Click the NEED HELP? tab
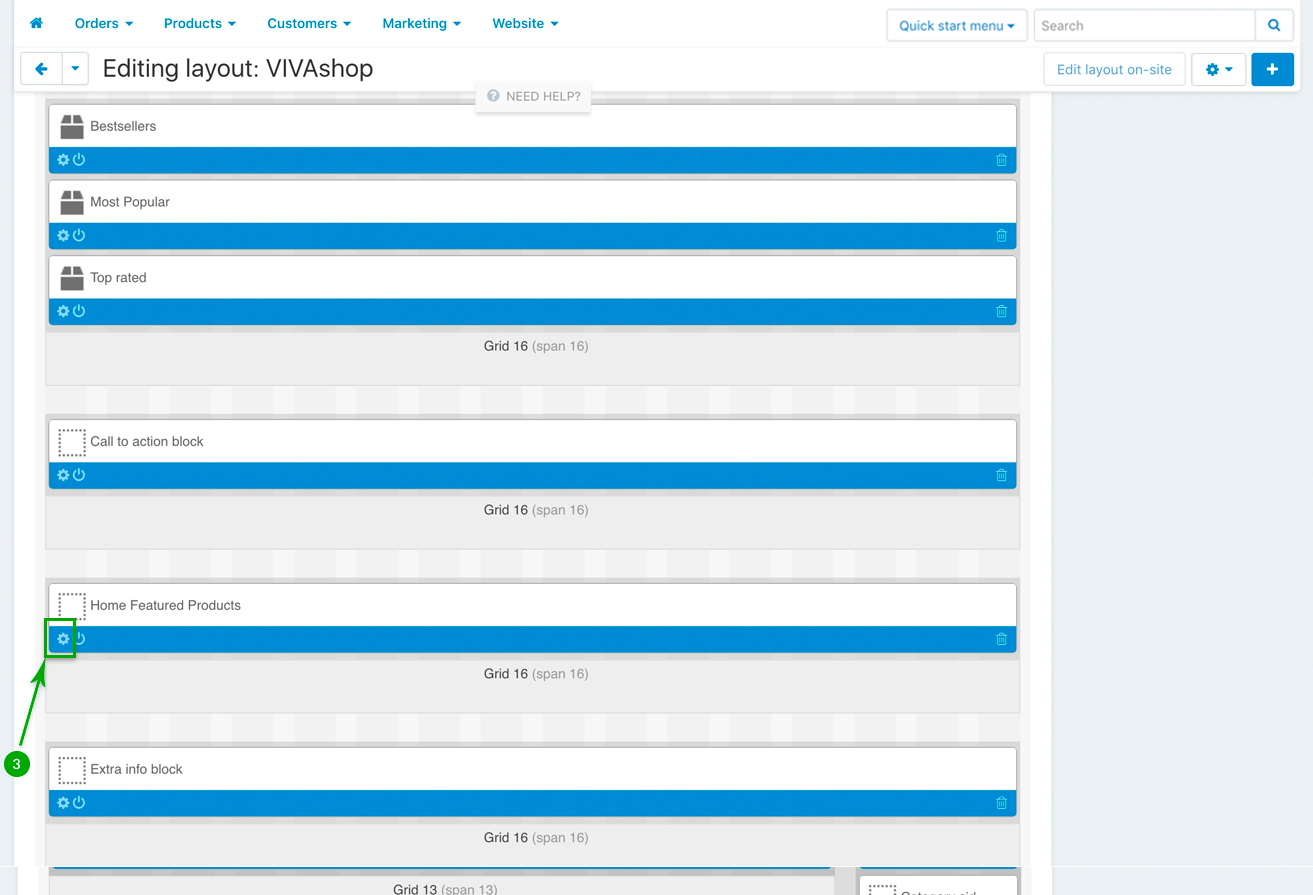Image resolution: width=1313 pixels, height=895 pixels. pyautogui.click(x=534, y=97)
